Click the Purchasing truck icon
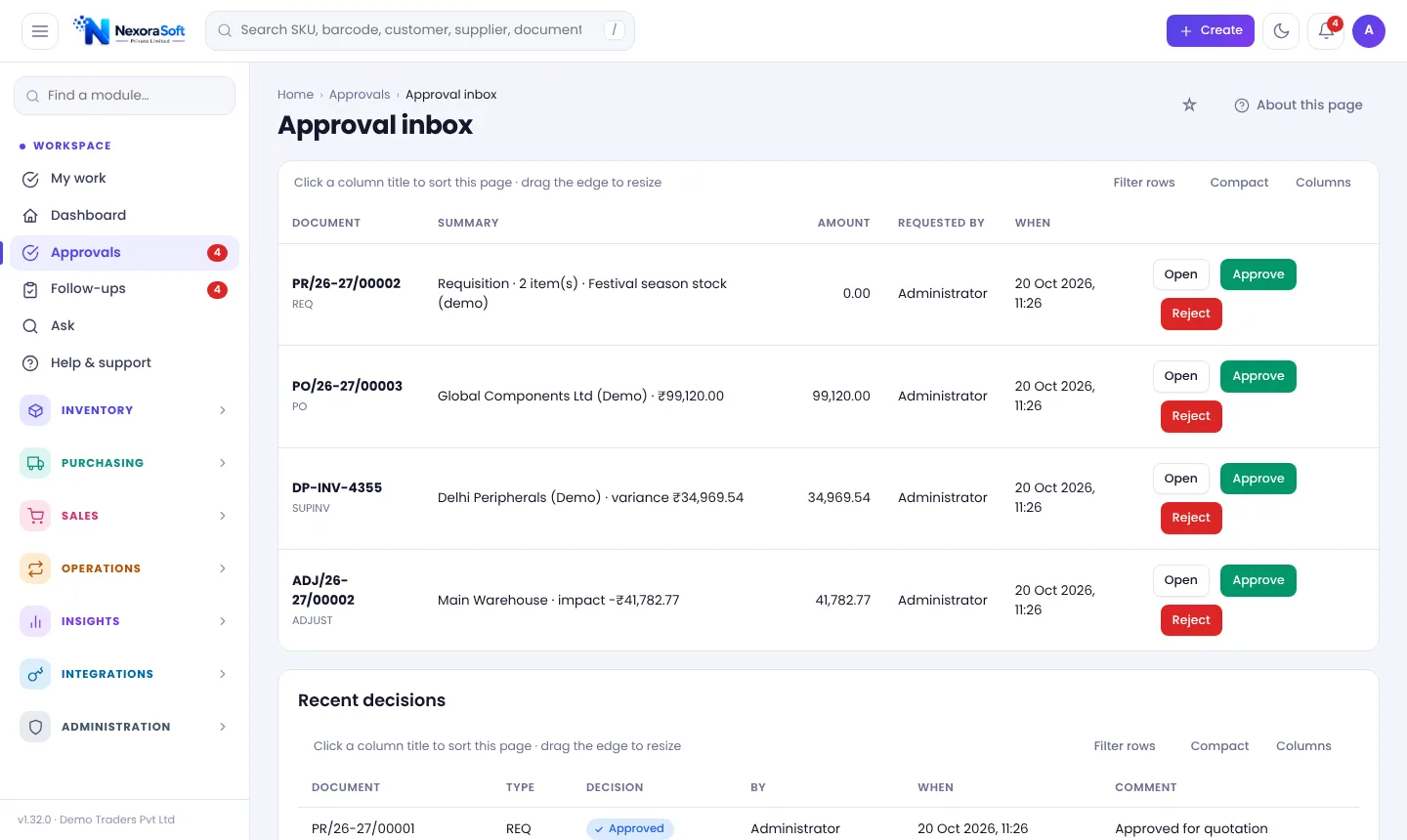This screenshot has height=840, width=1407. click(x=35, y=463)
